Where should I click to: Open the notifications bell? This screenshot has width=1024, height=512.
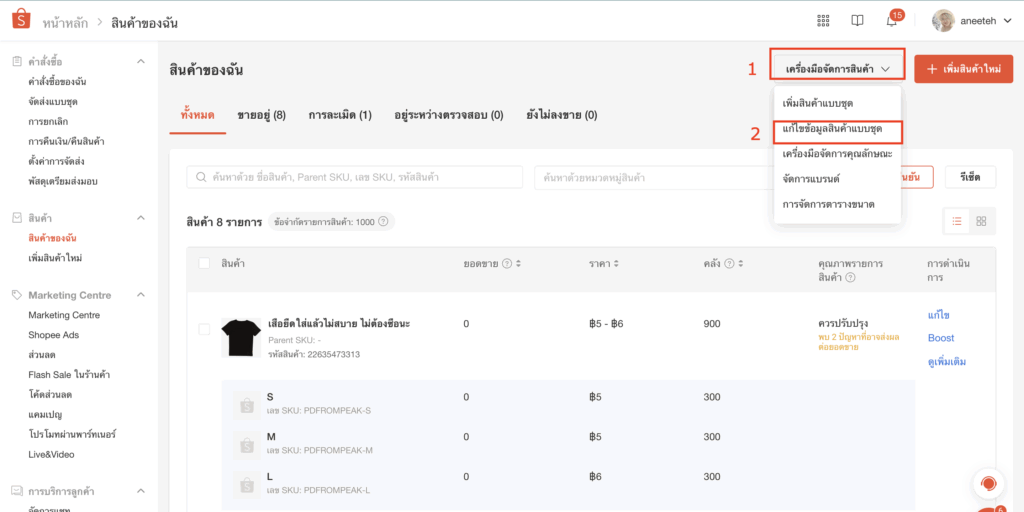point(891,21)
